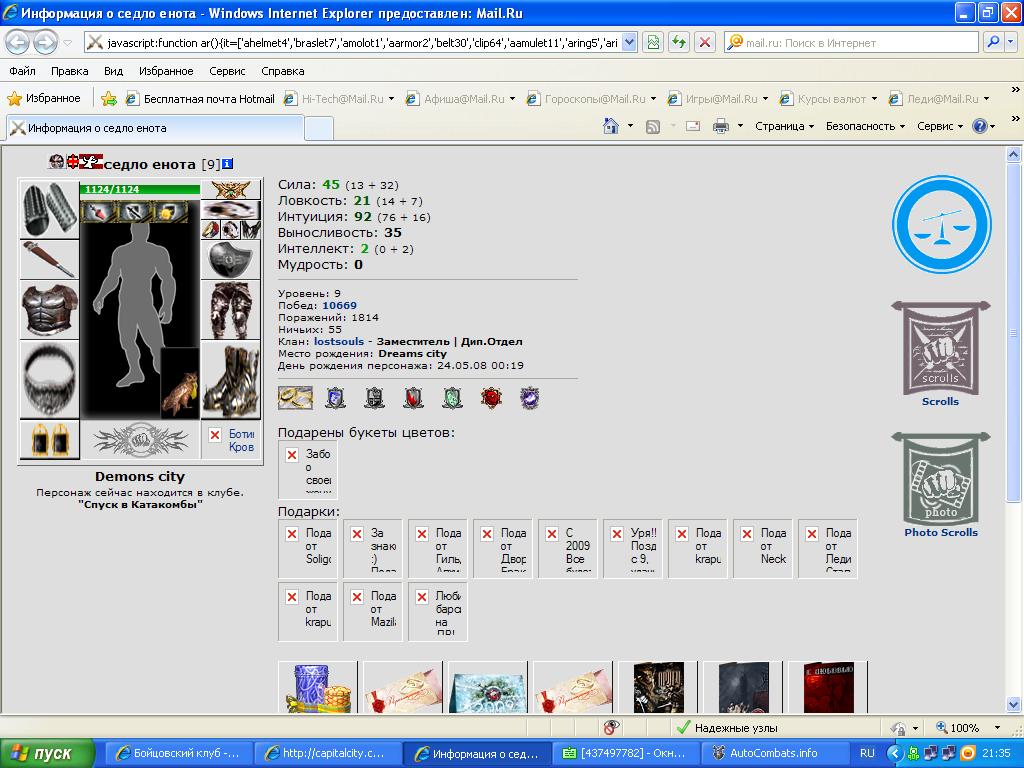Click the favorites add star icon
This screenshot has width=1024, height=768.
point(109,99)
